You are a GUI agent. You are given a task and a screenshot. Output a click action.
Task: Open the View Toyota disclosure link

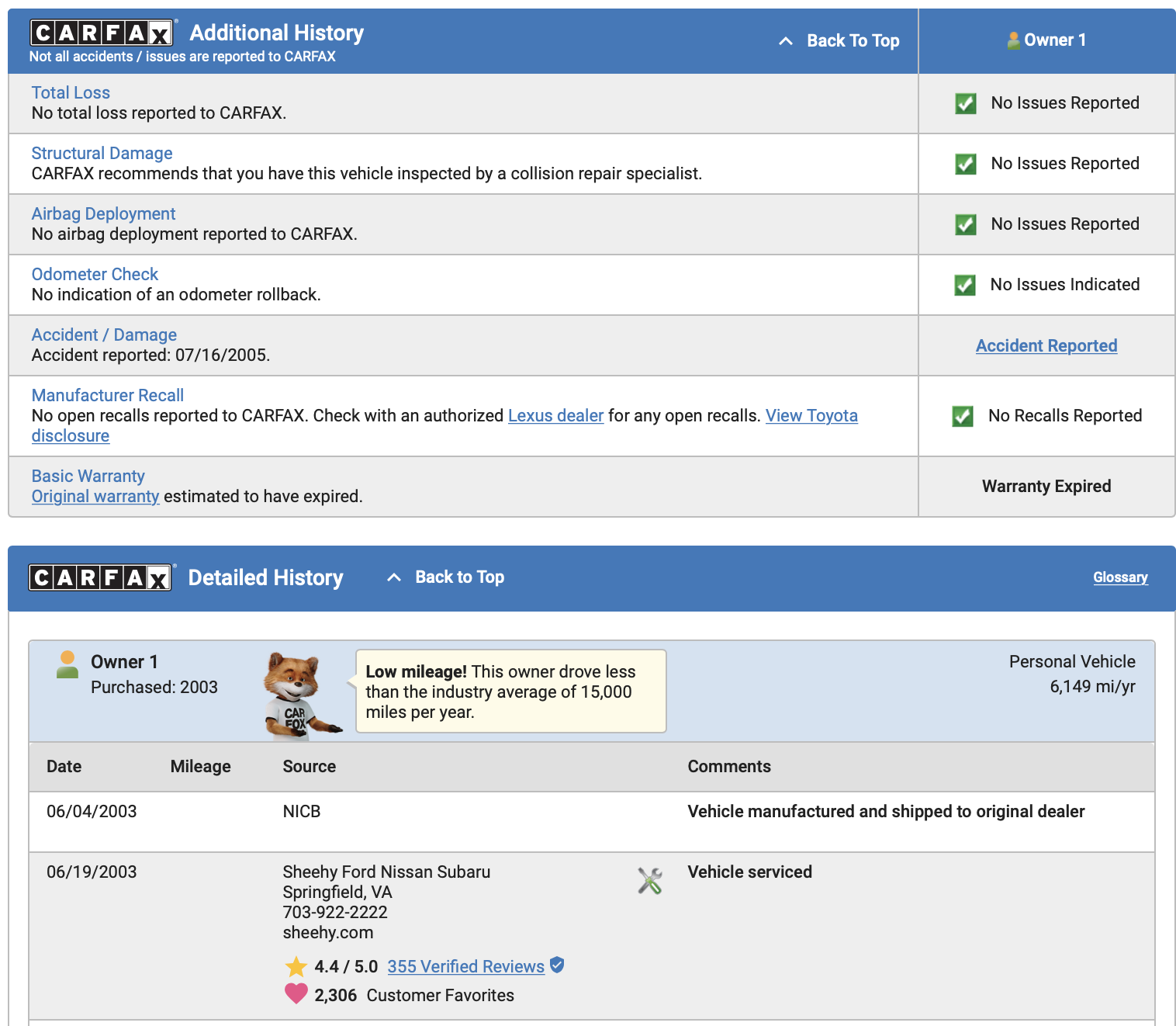click(x=811, y=415)
